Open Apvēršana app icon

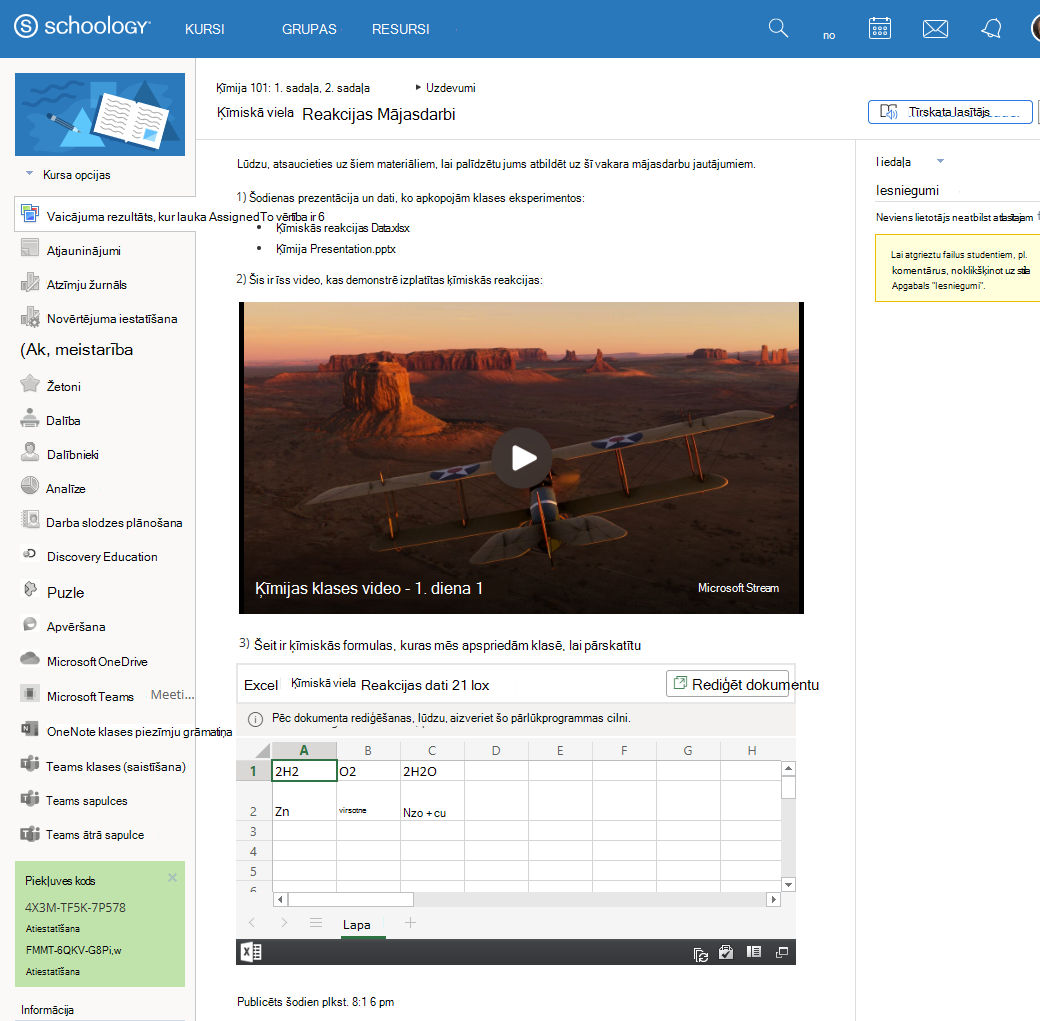coord(30,624)
